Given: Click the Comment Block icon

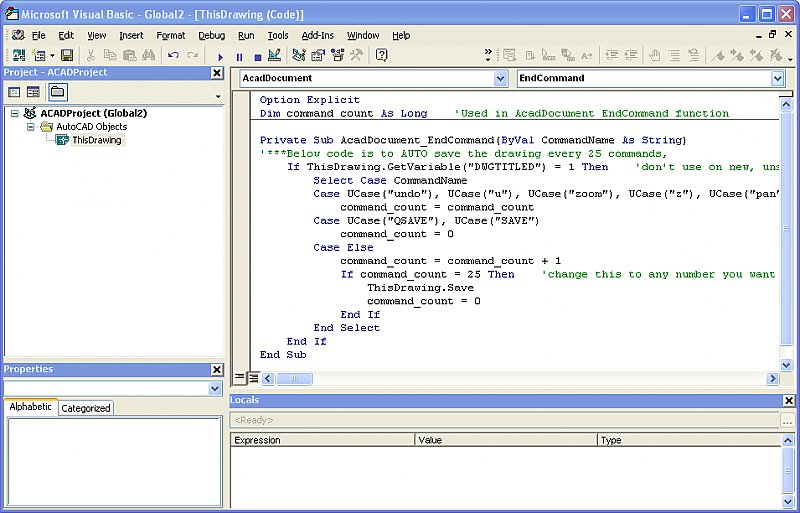Looking at the screenshot, I should 674,55.
